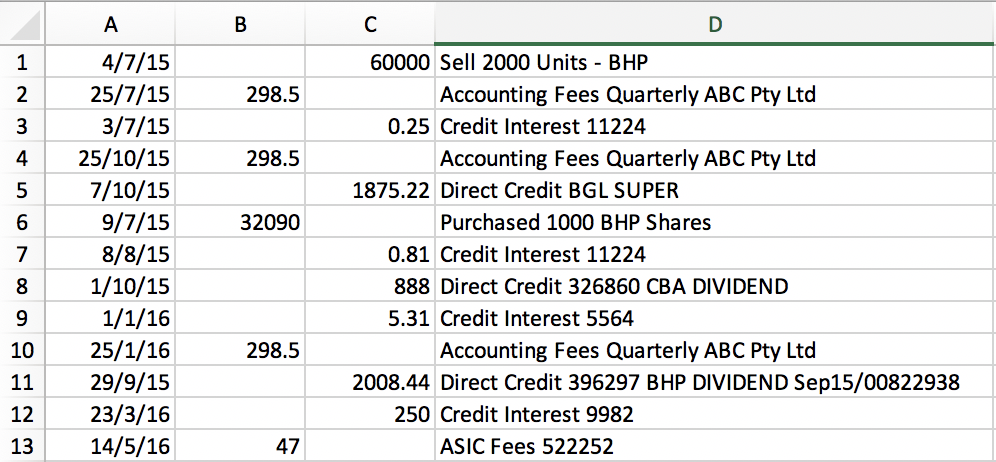
Task: Select the highlighted column D header
Action: point(715,25)
